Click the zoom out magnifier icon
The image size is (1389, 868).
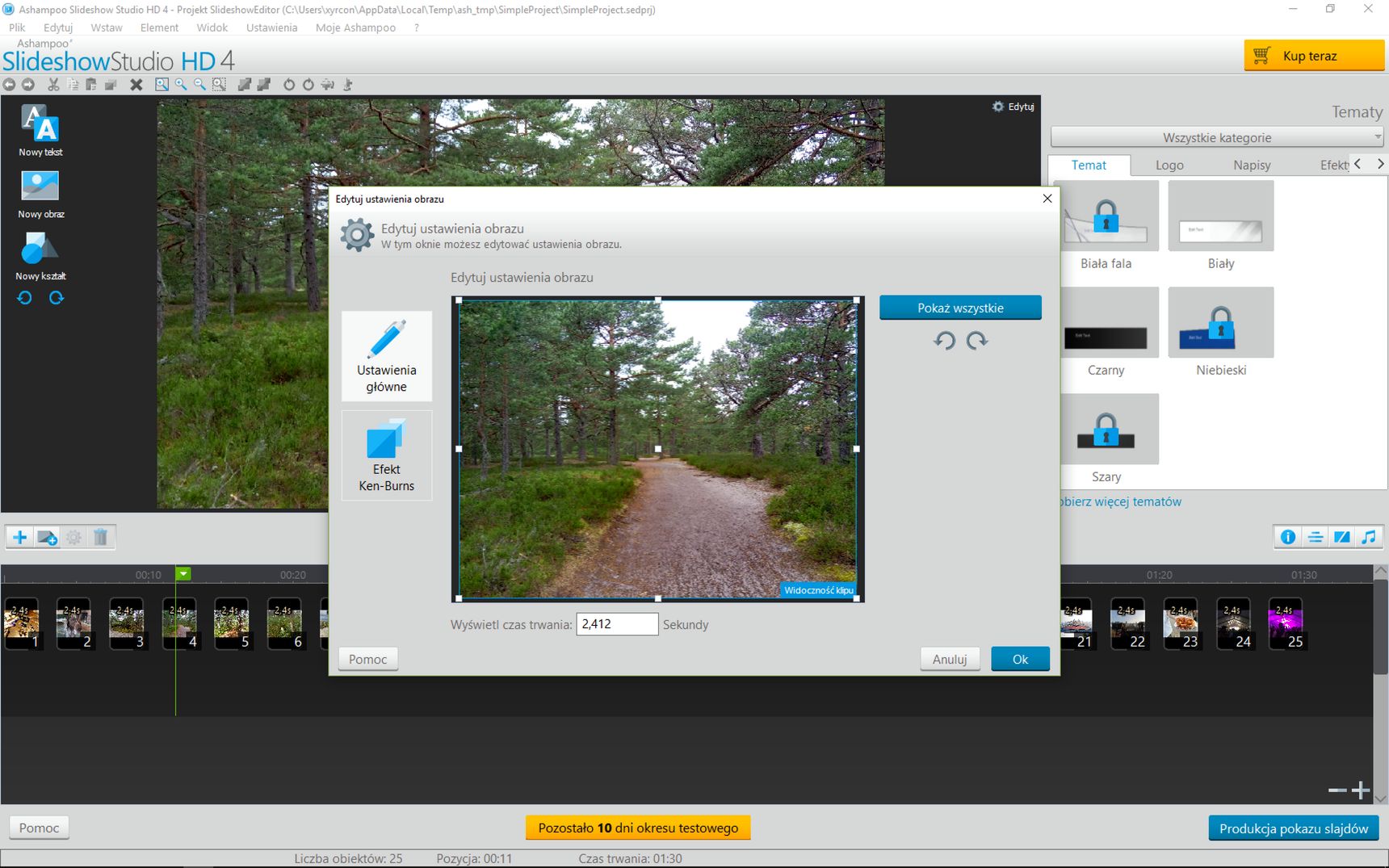pos(199,84)
